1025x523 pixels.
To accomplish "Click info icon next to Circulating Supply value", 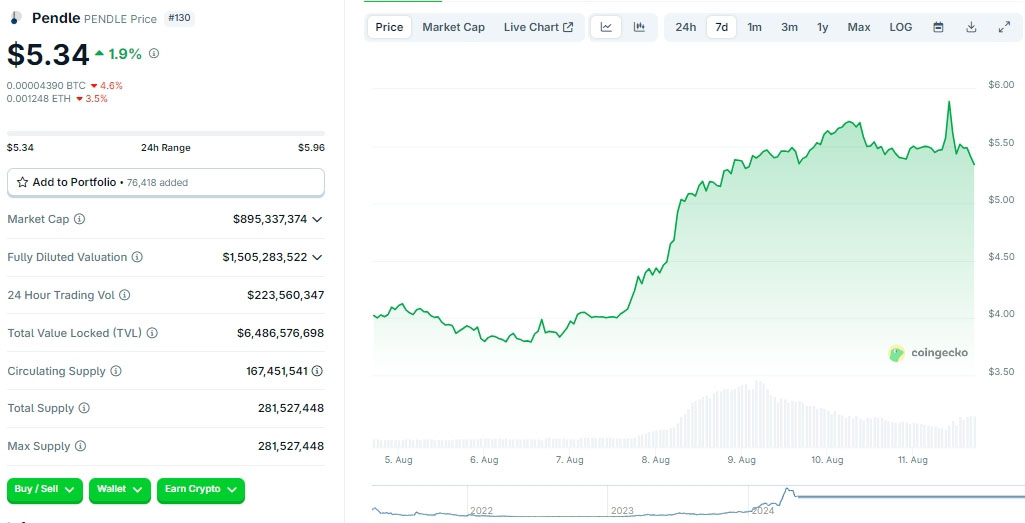I will click(x=317, y=371).
